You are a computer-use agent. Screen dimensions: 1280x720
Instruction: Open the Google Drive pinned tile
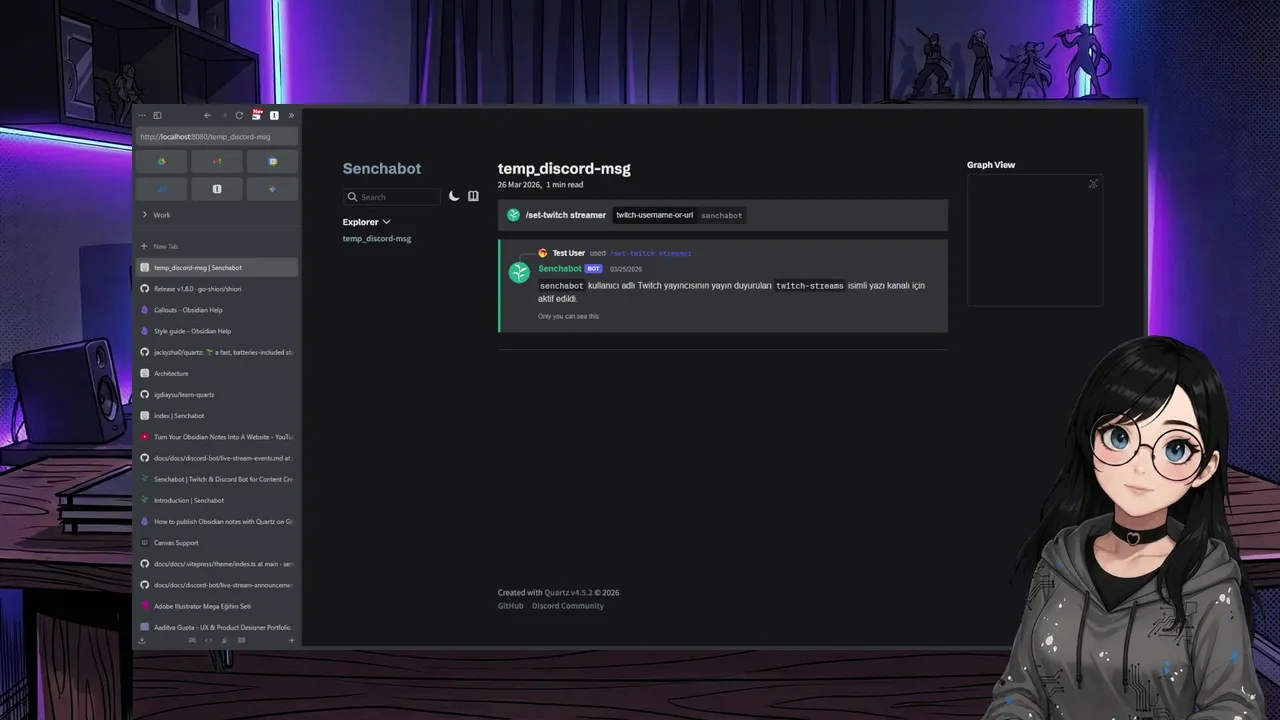(x=162, y=161)
